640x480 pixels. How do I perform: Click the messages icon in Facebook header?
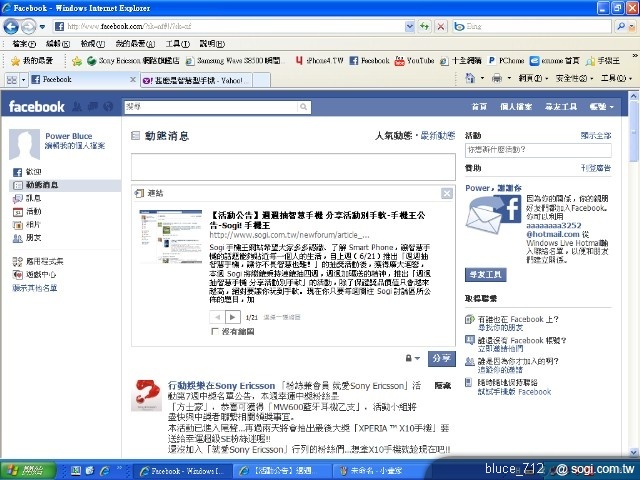93,107
